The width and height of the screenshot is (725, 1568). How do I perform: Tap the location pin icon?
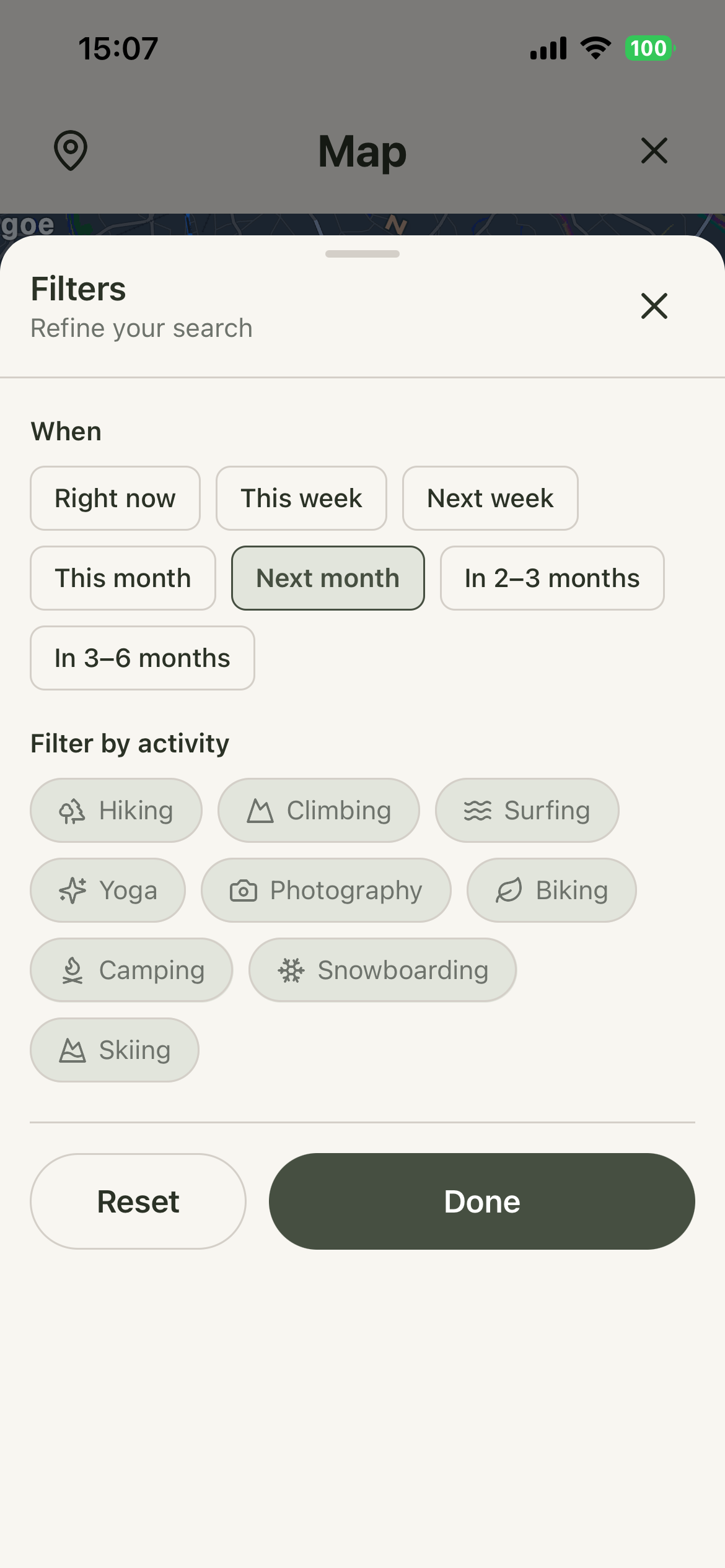pyautogui.click(x=71, y=150)
